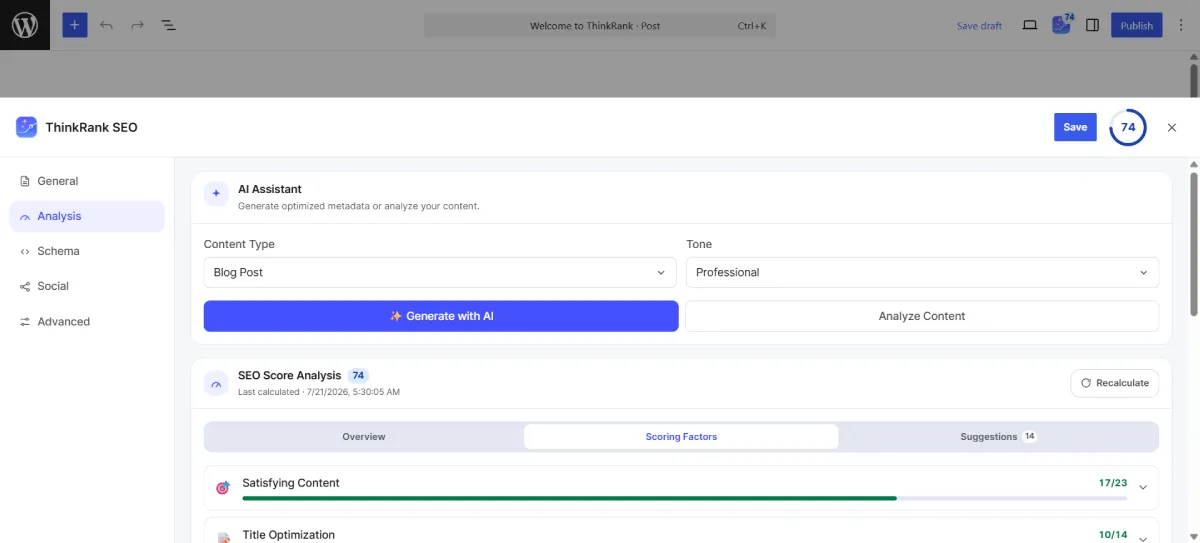The image size is (1200, 543).
Task: Open the Content Type dropdown
Action: [440, 272]
